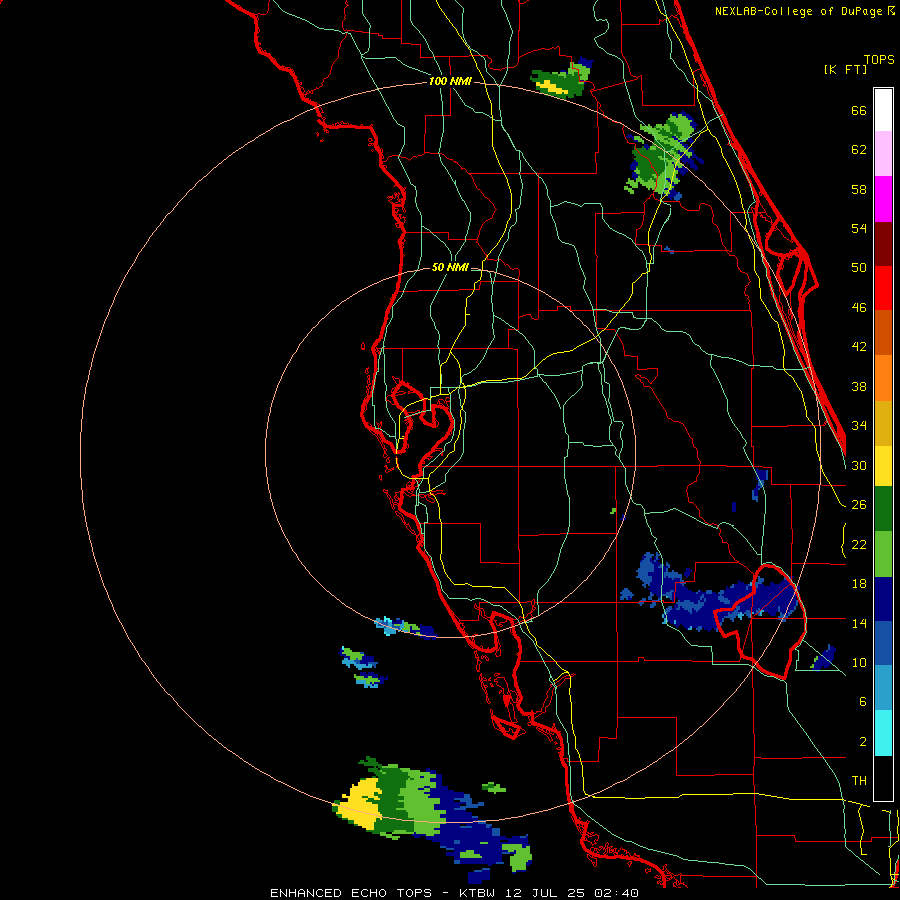900x900 pixels.
Task: Click the 26 legend value
Action: 859,505
